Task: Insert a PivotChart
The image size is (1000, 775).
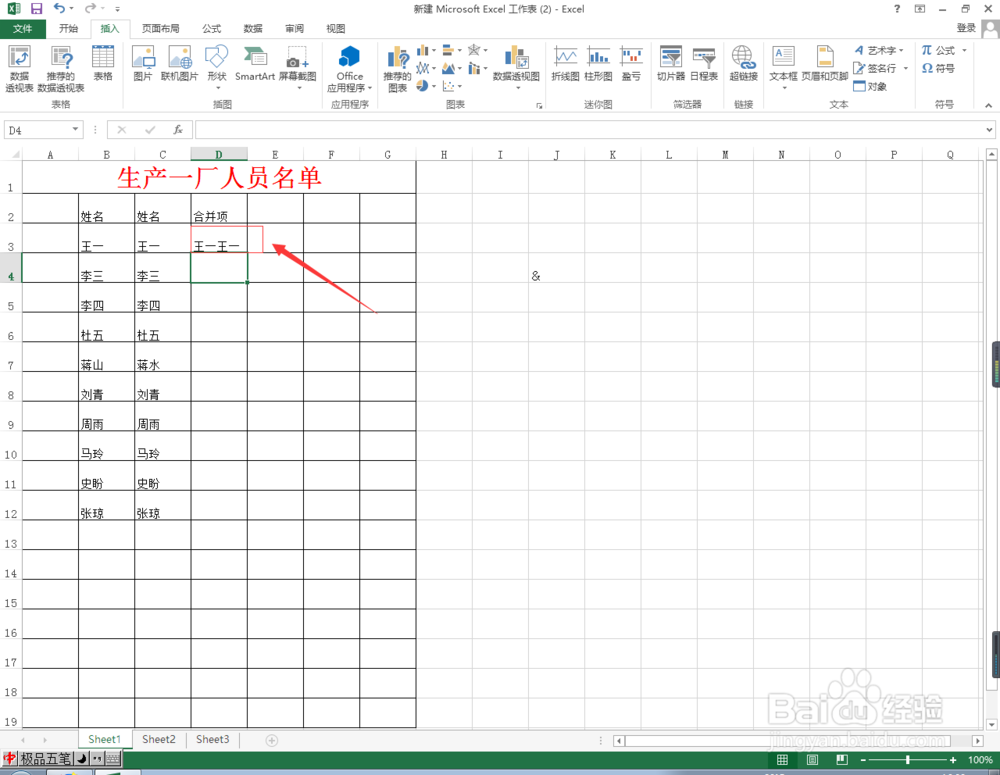Action: [x=517, y=66]
